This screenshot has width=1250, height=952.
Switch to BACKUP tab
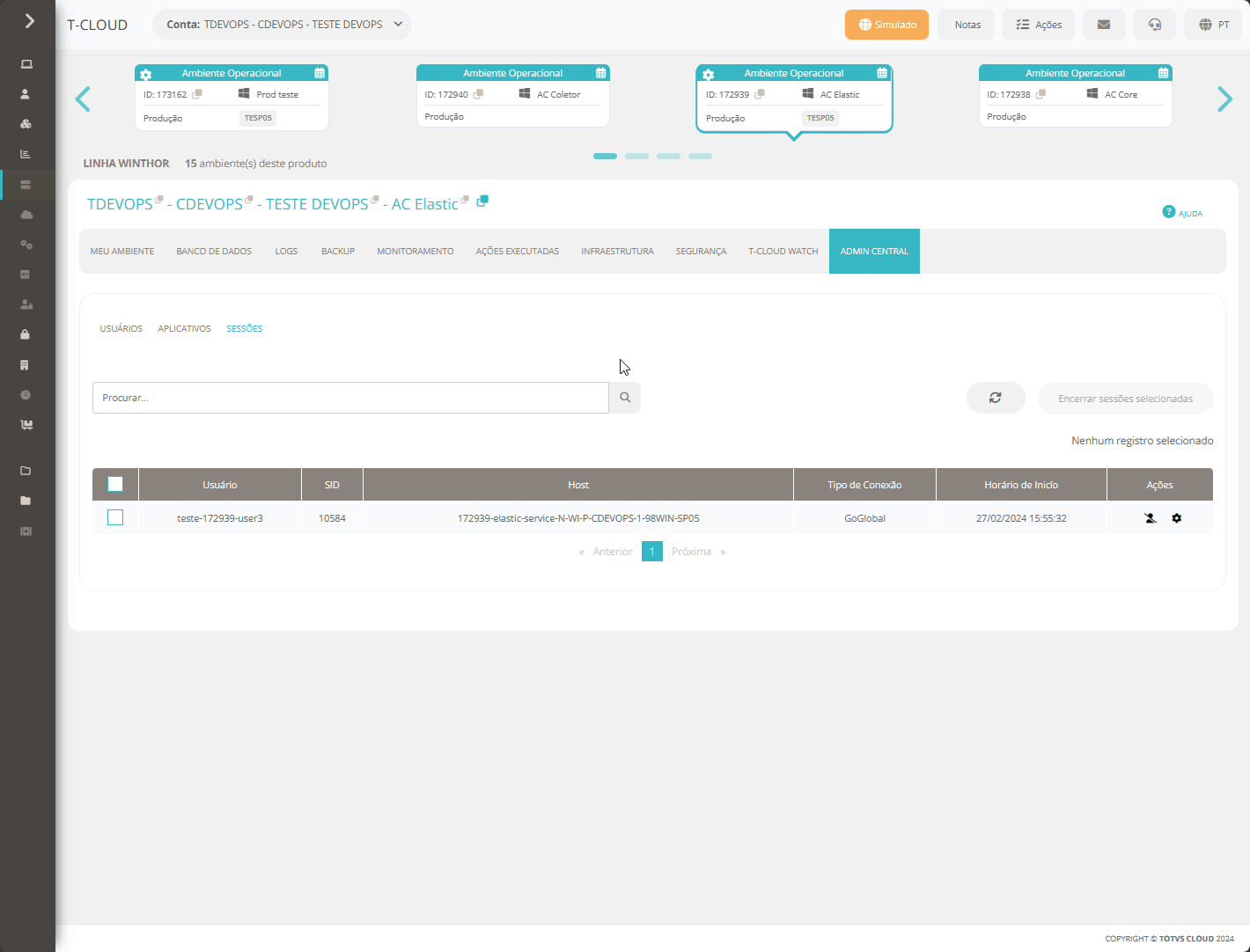pos(338,252)
